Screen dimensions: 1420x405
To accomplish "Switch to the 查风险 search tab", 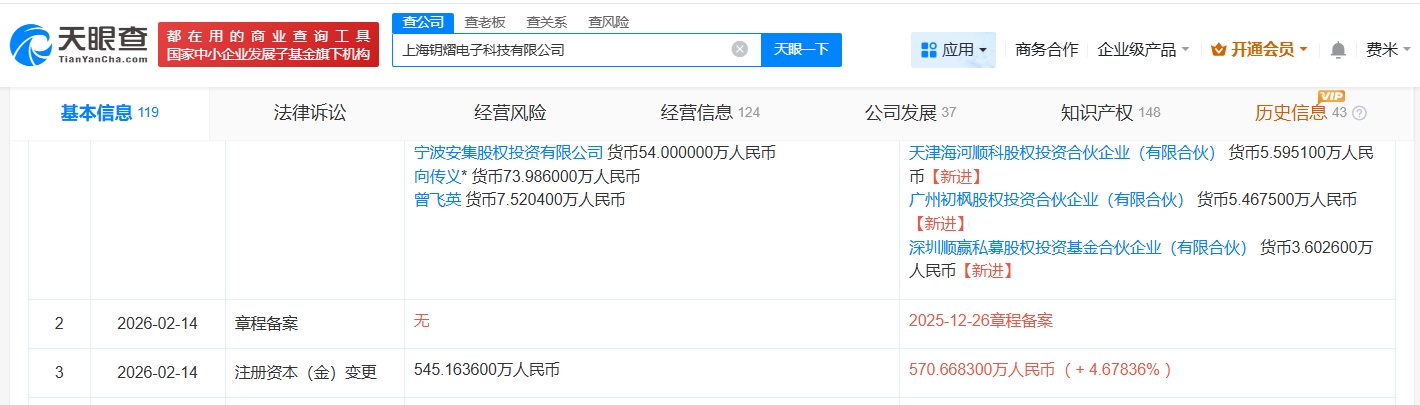I will [x=609, y=22].
